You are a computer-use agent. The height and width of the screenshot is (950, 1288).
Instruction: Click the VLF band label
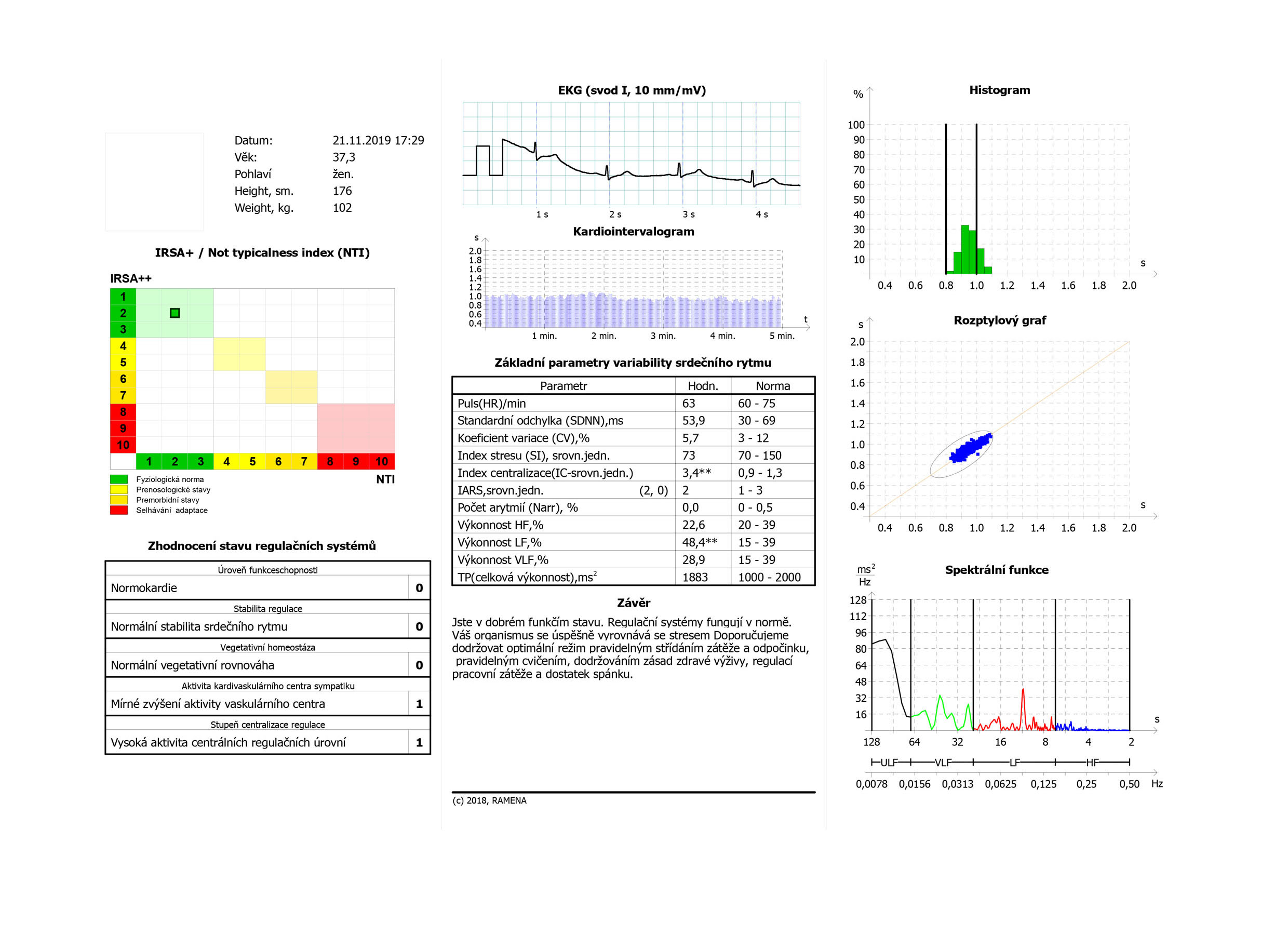tap(943, 762)
